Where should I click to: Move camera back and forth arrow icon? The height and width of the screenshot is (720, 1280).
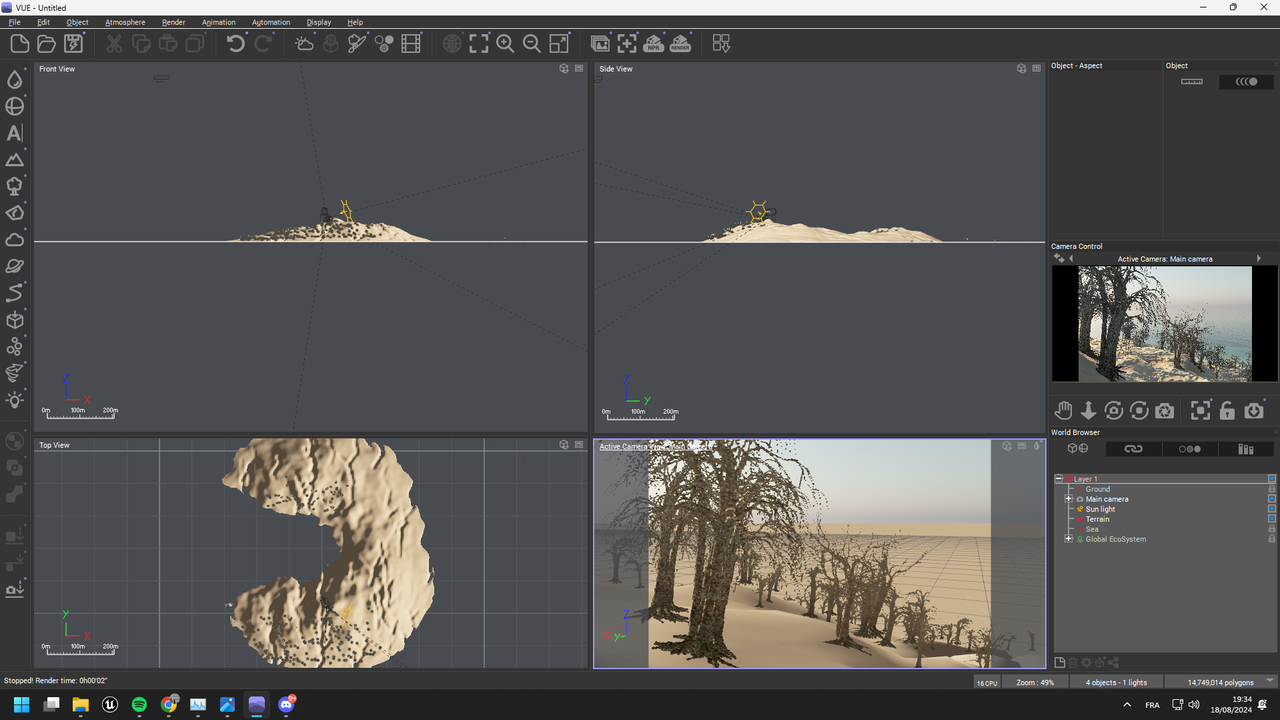(x=1088, y=411)
